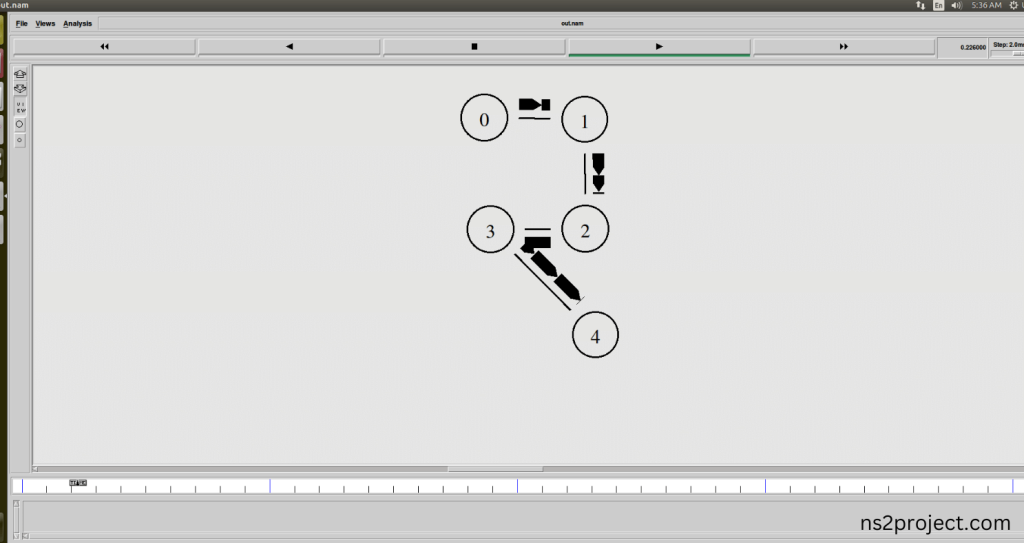Open the Views menu
This screenshot has height=543, width=1024.
pos(45,24)
